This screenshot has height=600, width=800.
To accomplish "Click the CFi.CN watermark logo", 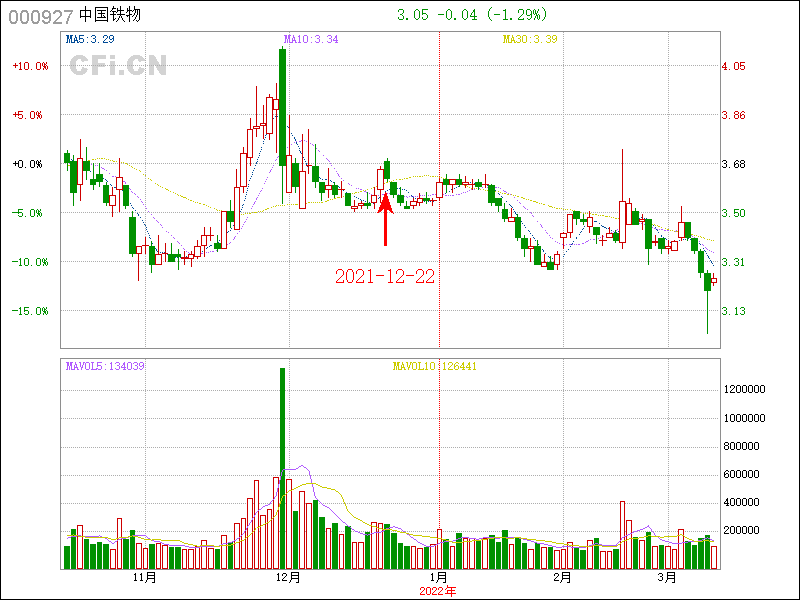I will pos(117,65).
